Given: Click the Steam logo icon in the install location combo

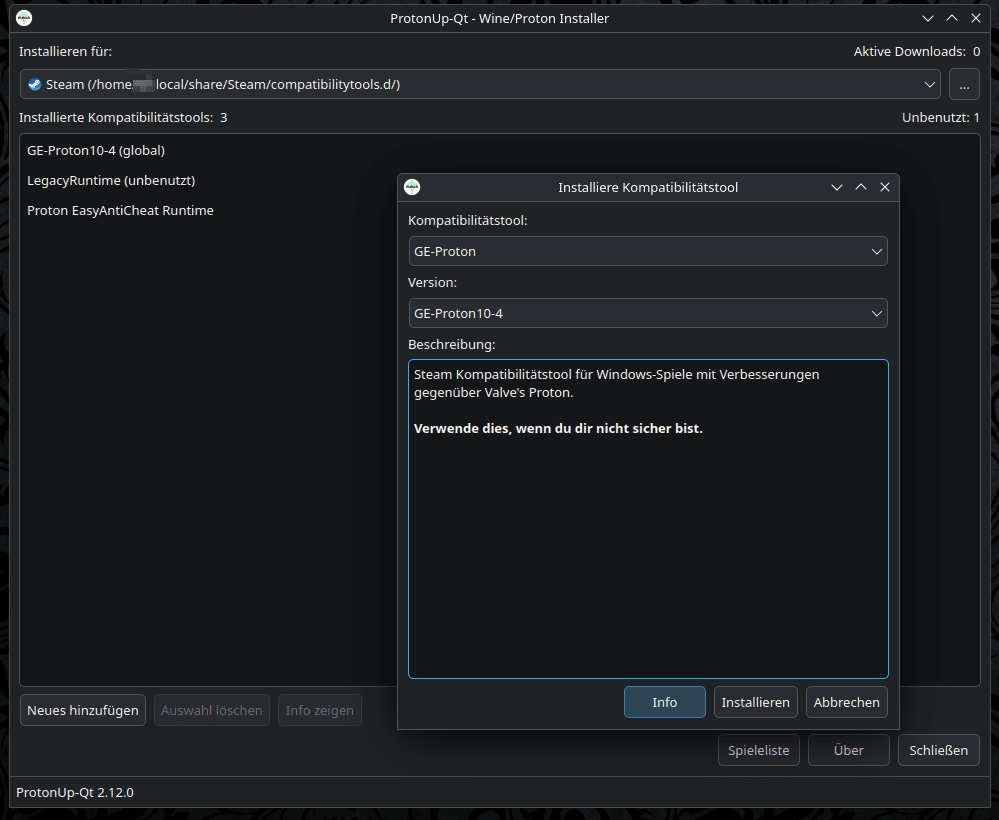Looking at the screenshot, I should [34, 84].
